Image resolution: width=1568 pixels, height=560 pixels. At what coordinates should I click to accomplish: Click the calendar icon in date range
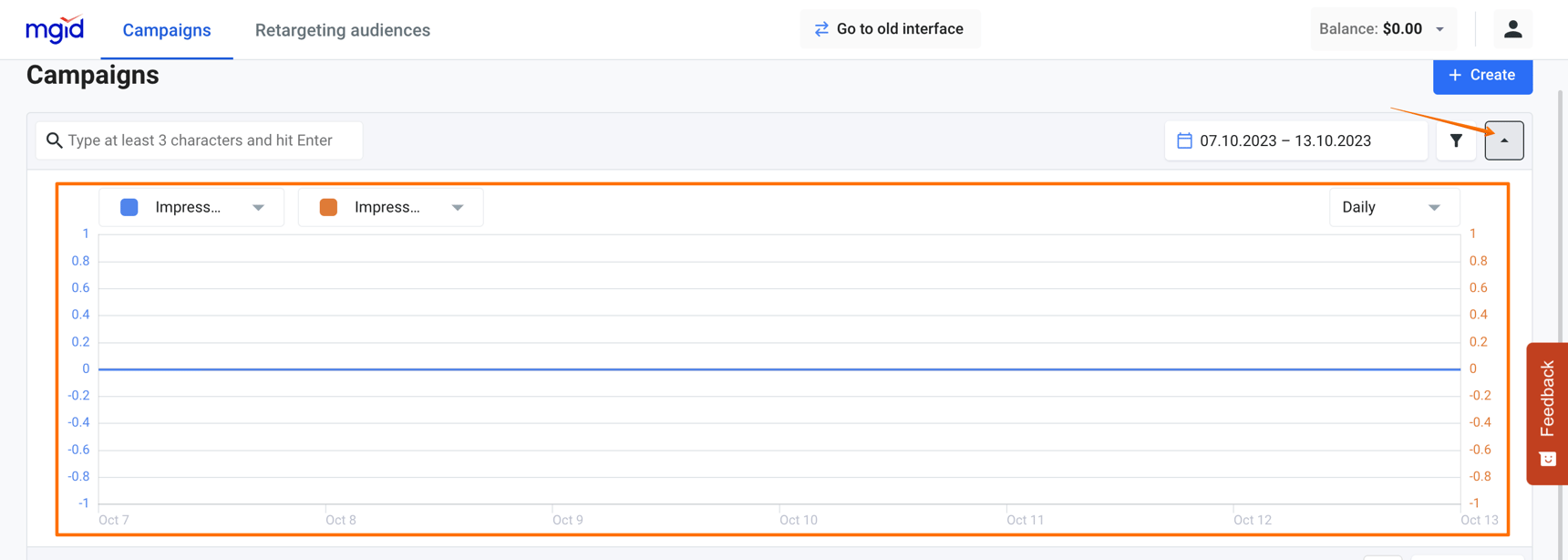coord(1184,140)
